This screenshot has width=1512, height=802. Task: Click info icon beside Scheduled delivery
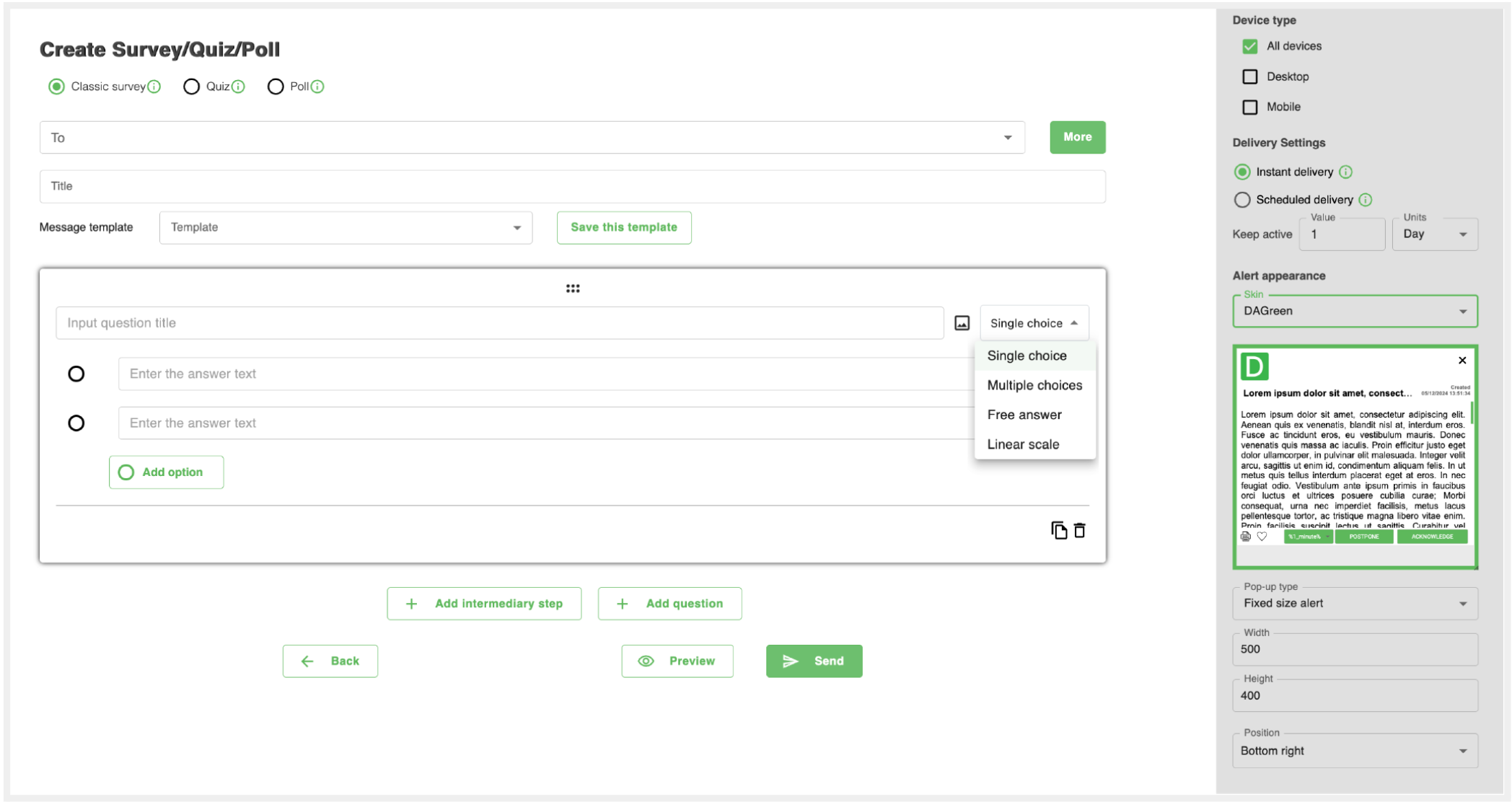[1366, 200]
